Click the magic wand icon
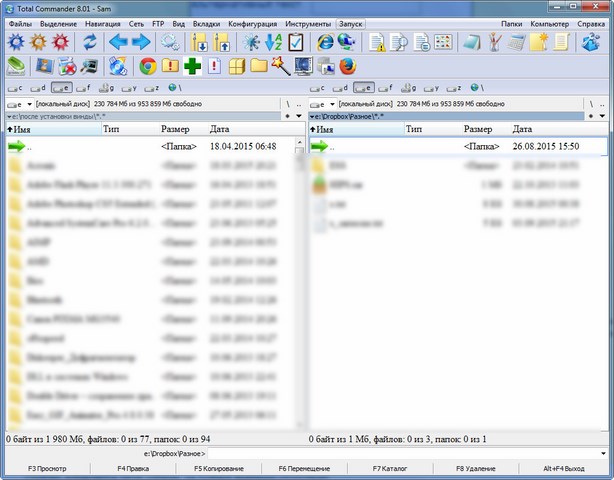This screenshot has height=480, width=614. pyautogui.click(x=281, y=66)
